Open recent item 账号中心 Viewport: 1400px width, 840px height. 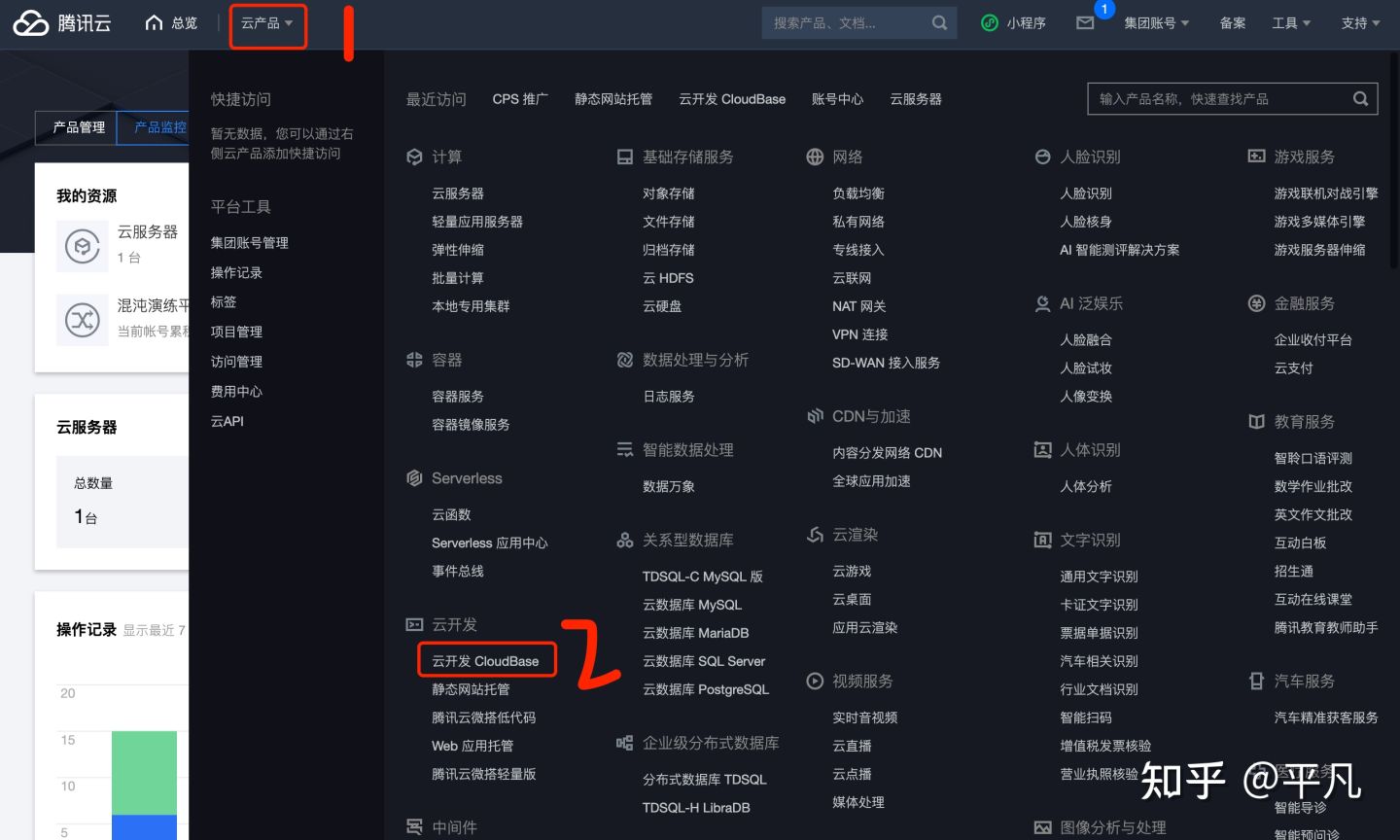click(837, 99)
